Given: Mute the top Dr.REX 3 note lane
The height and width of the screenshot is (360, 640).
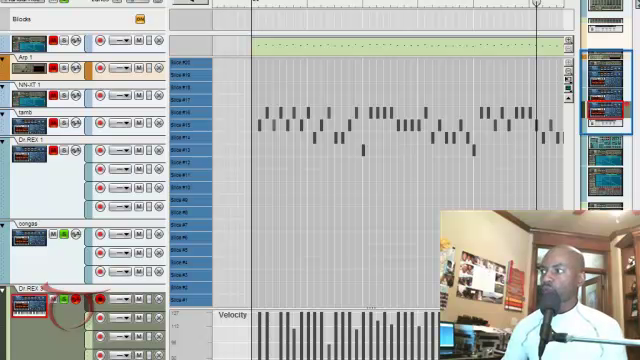Looking at the screenshot, I should click(139, 299).
